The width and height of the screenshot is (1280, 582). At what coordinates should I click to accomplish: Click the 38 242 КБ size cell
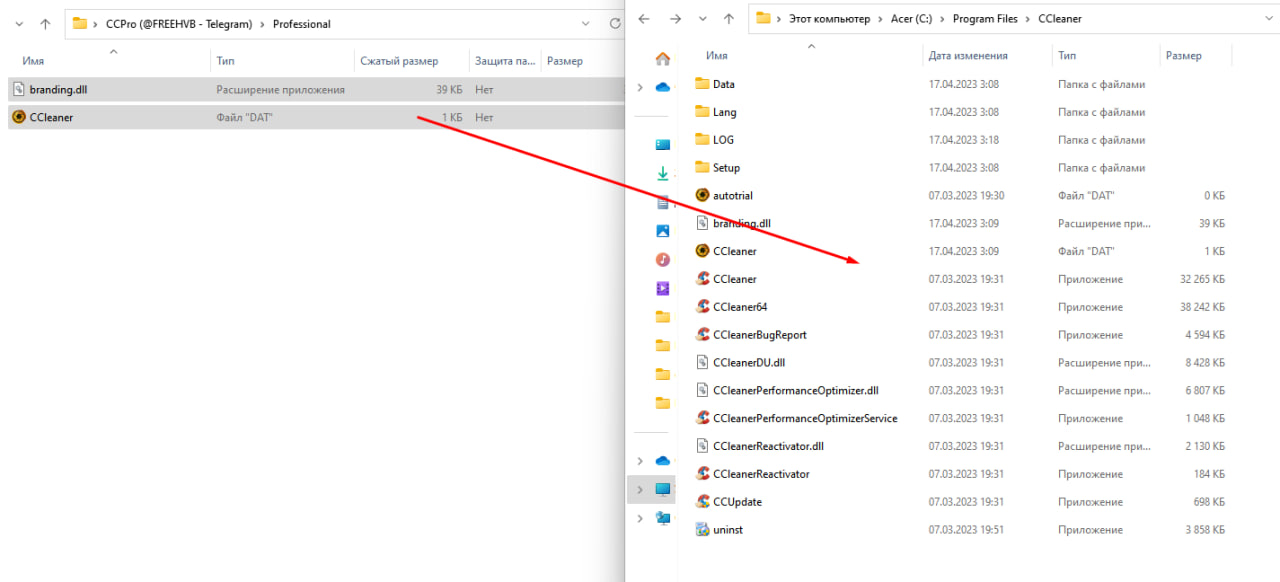pyautogui.click(x=1202, y=307)
